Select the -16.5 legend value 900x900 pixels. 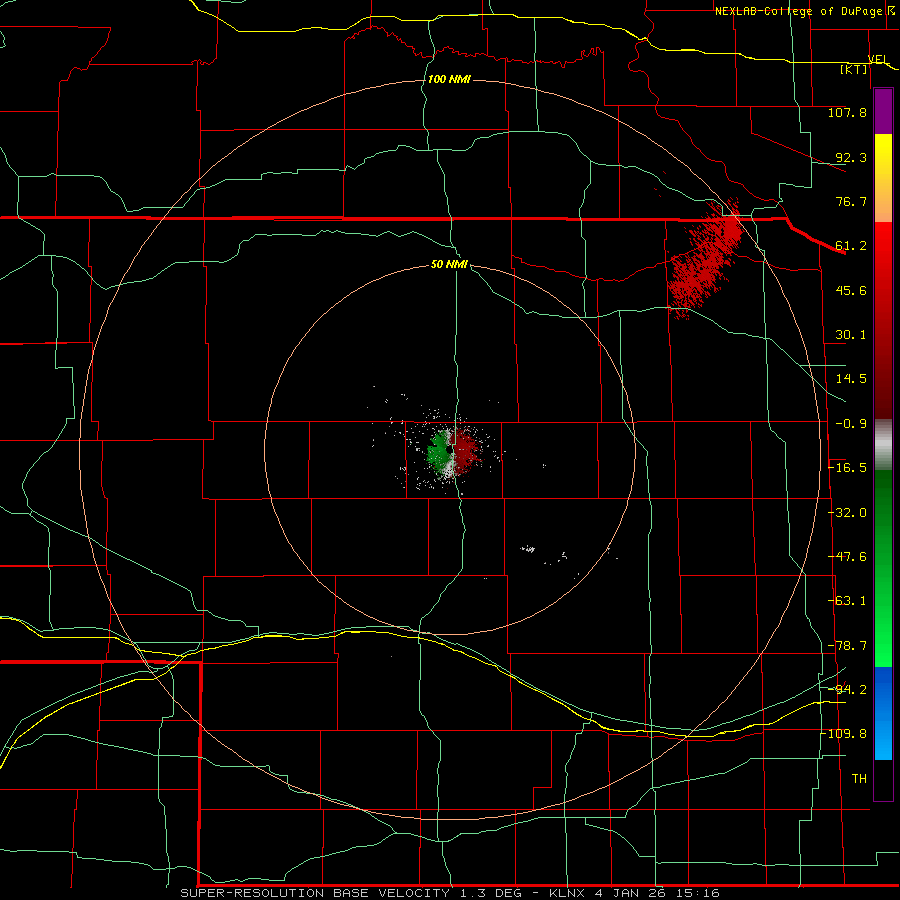[x=847, y=468]
